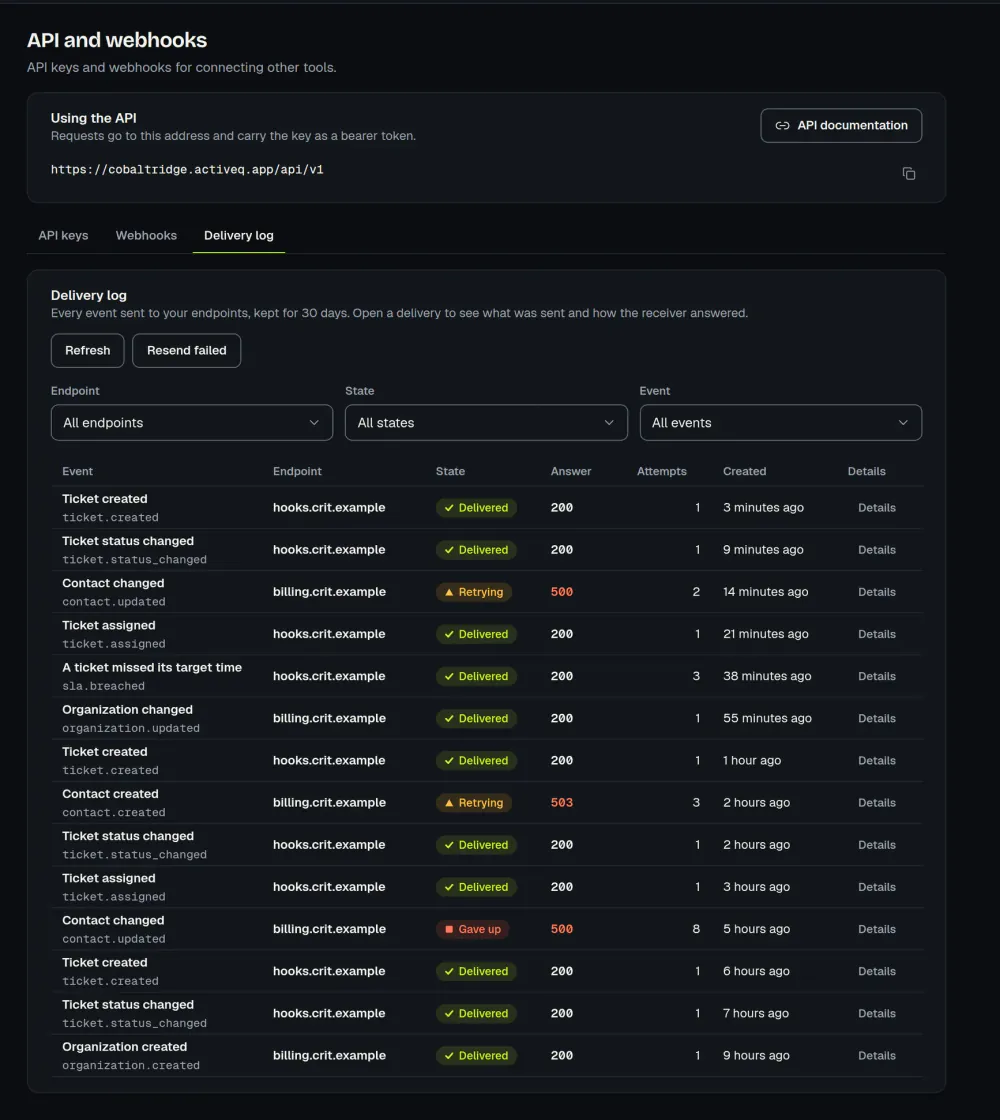1000x1120 pixels.
Task: Refresh the delivery log
Action: 88,351
